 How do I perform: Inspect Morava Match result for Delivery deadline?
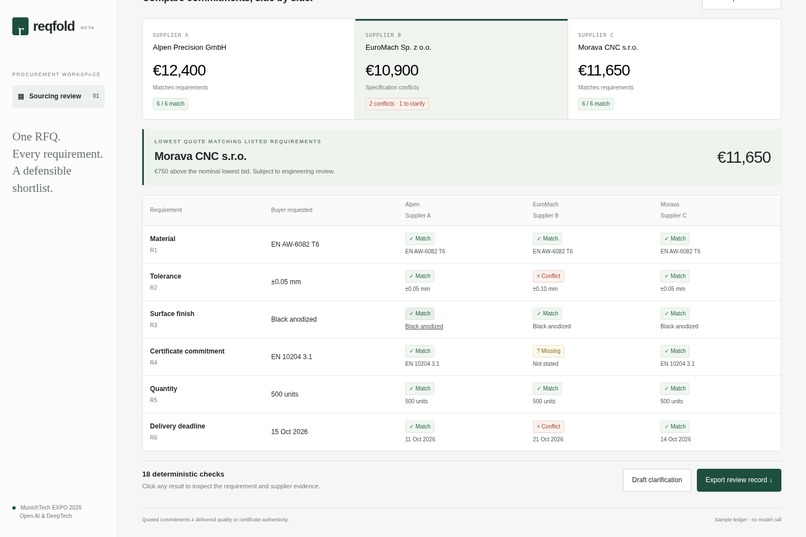coord(675,427)
